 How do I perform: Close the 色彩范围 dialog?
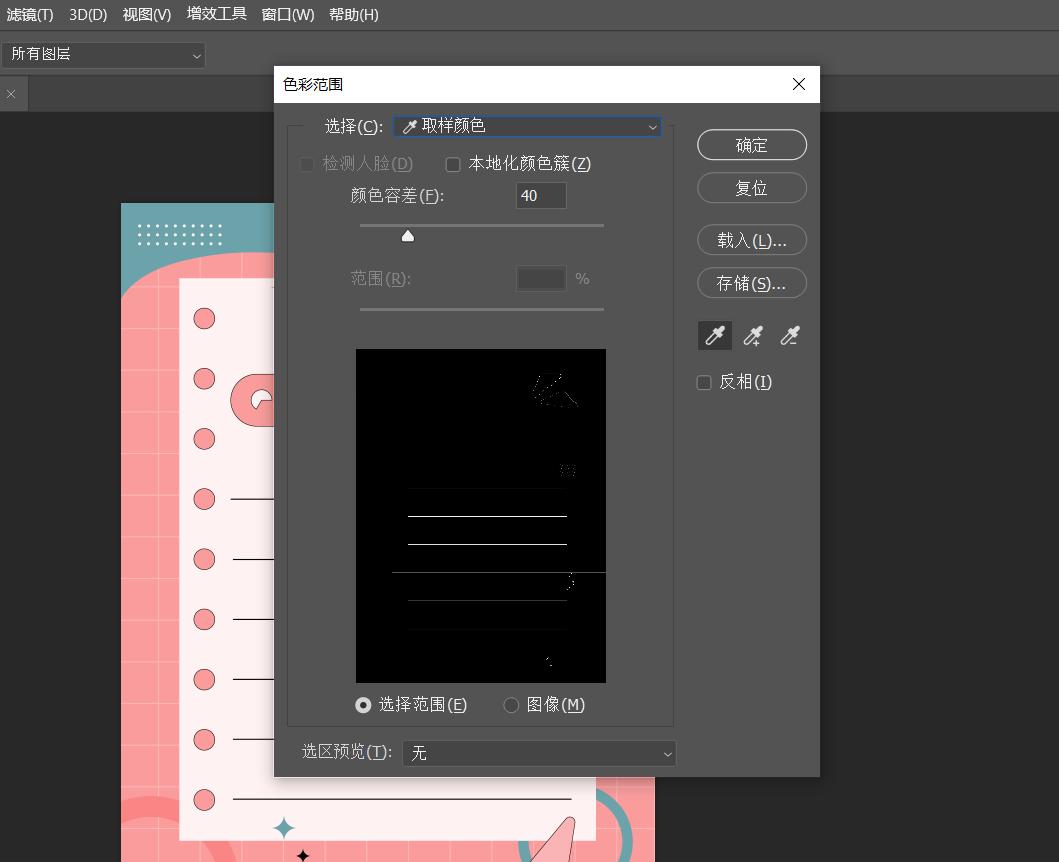pos(799,85)
